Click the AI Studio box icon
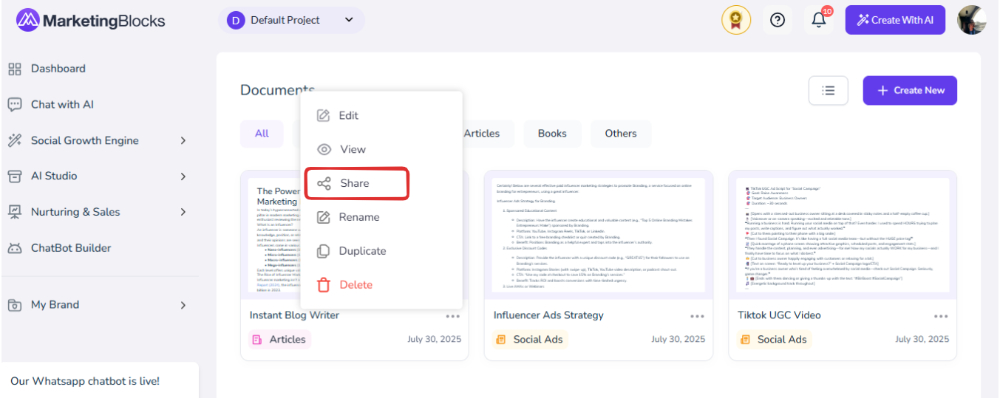The width and height of the screenshot is (1000, 398). click(15, 176)
